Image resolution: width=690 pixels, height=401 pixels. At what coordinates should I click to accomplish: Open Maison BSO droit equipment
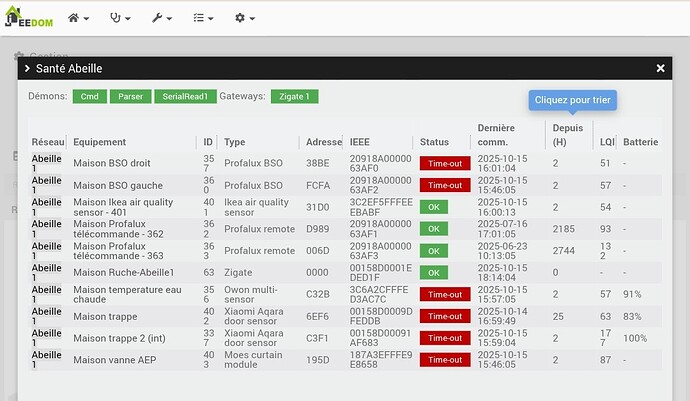(112, 163)
